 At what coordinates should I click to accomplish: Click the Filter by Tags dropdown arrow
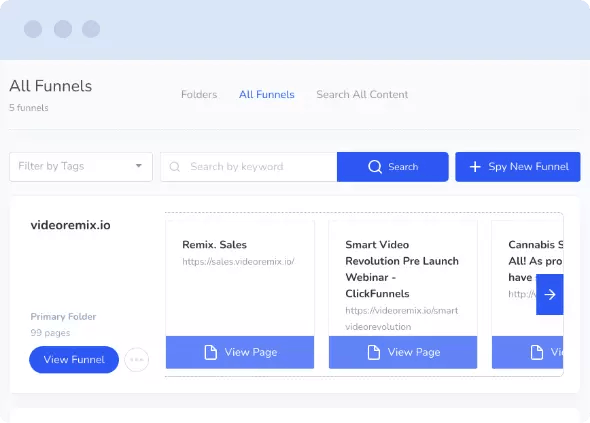coord(139,166)
